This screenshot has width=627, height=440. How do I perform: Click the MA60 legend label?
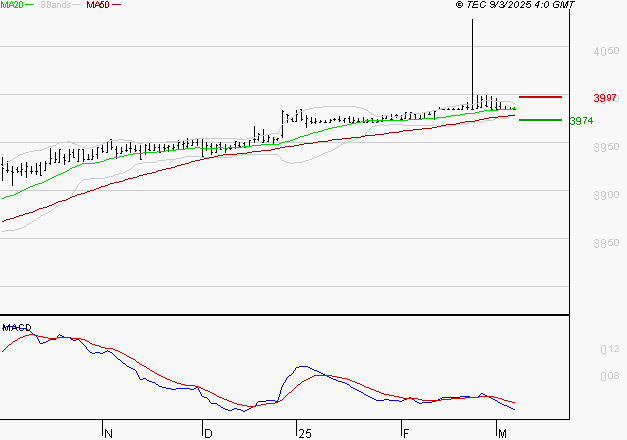98,5
